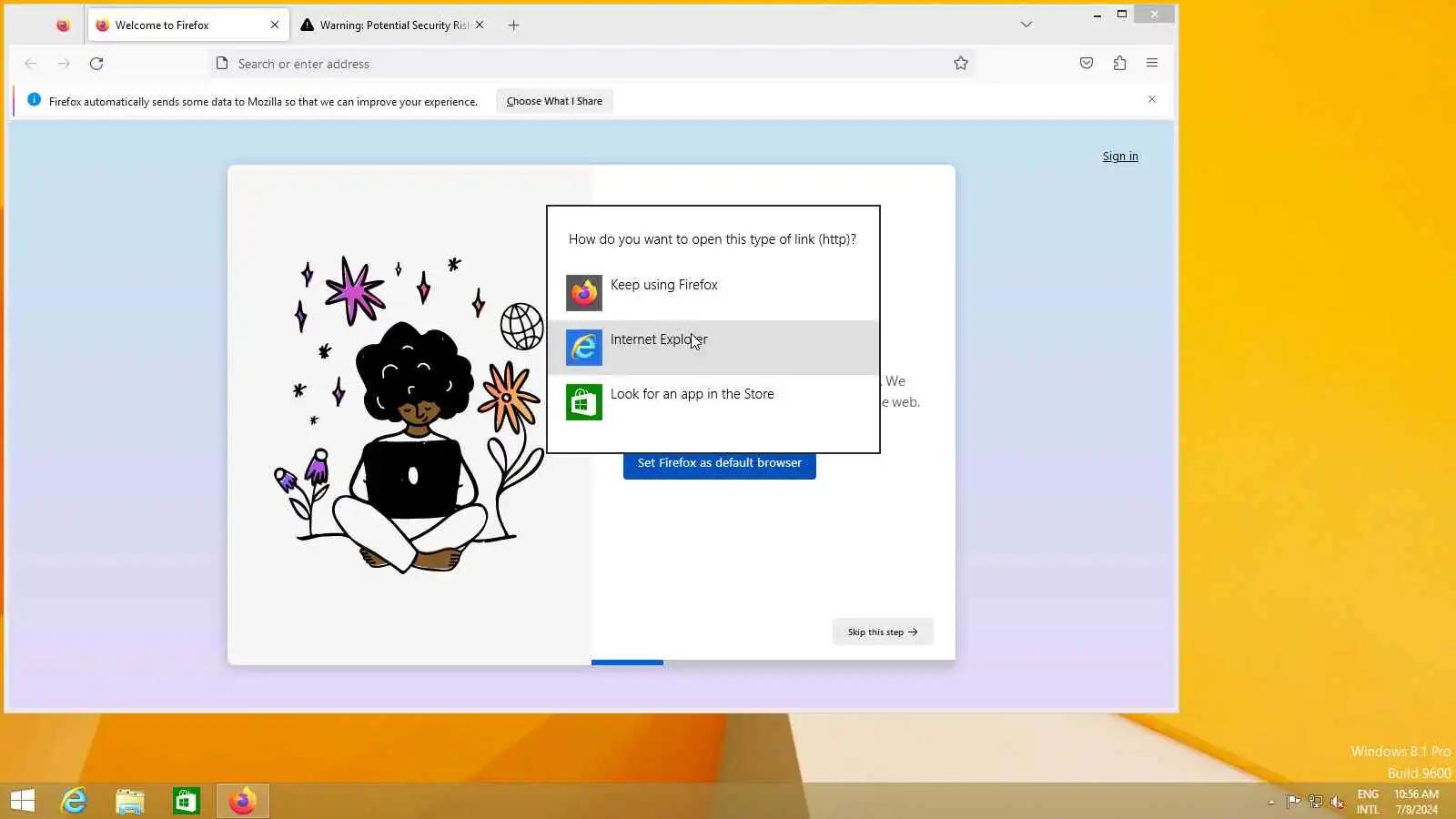Click the Firefox taskbar icon
Viewport: 1456px width, 819px height.
point(243,801)
